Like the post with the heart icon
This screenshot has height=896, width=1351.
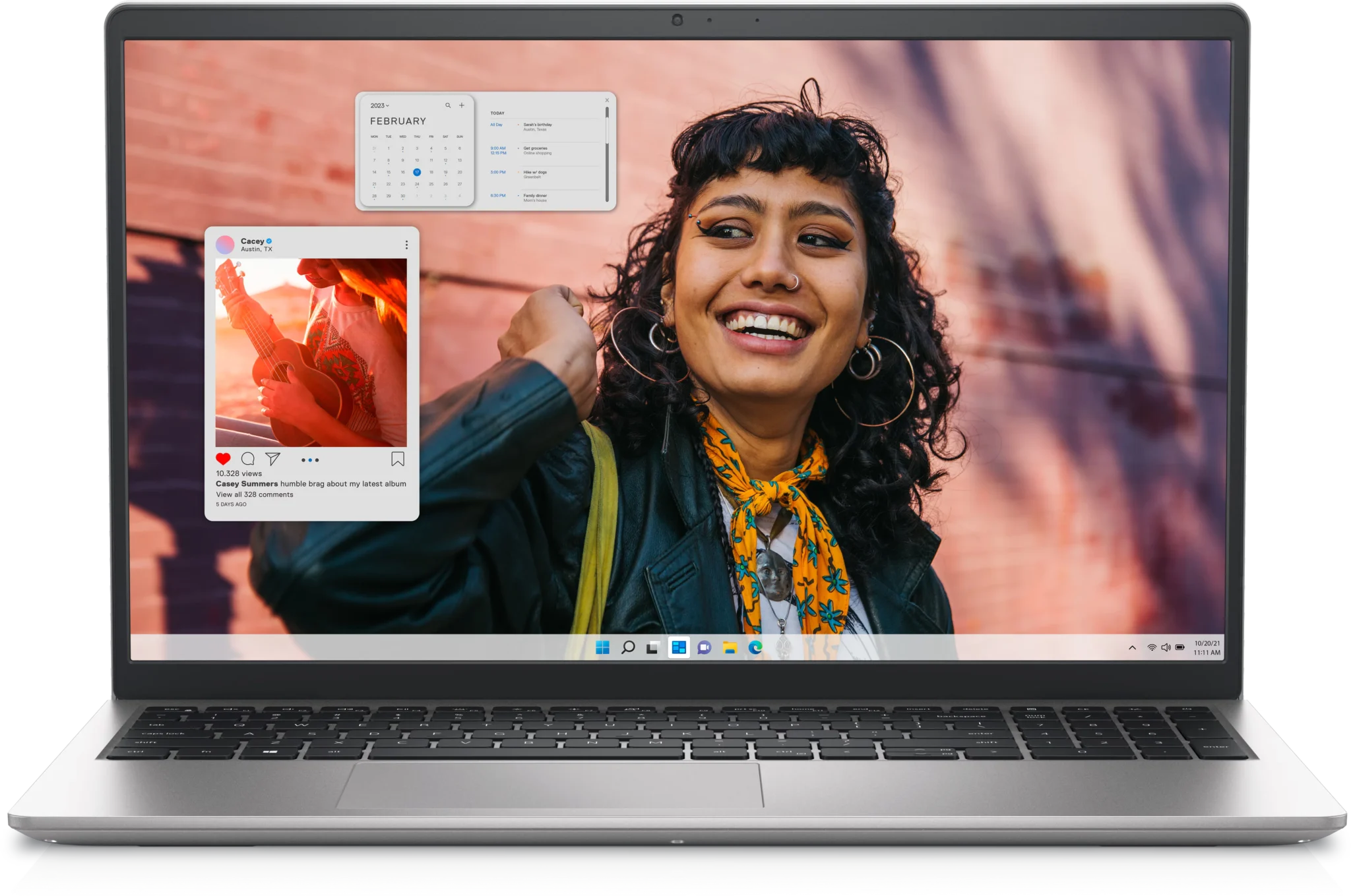pos(223,459)
